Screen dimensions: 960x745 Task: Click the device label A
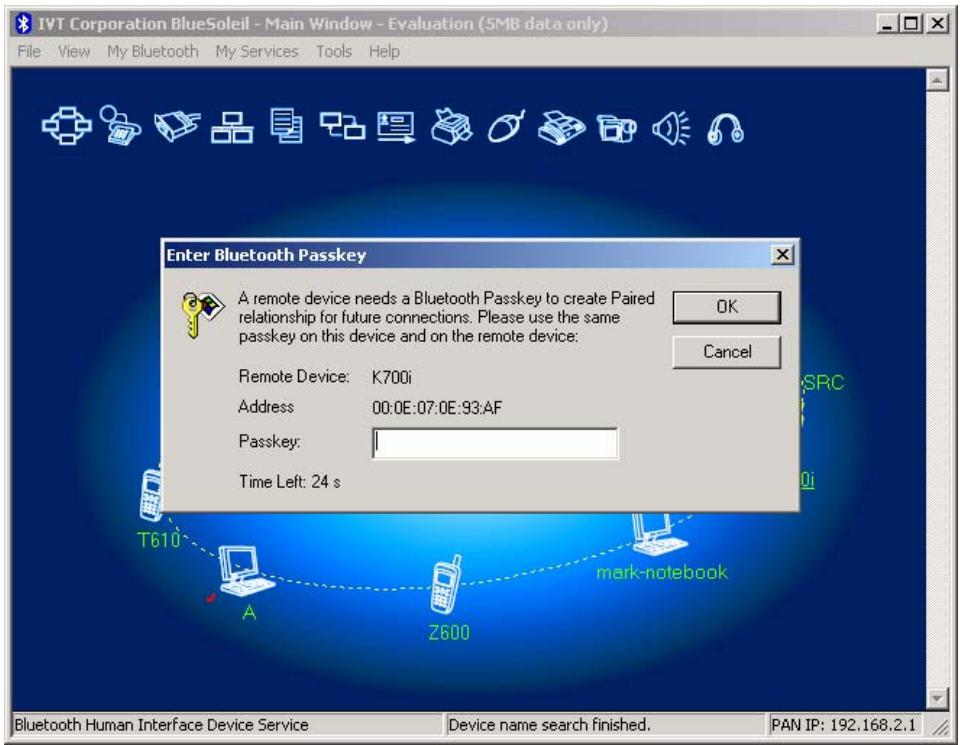(x=249, y=612)
